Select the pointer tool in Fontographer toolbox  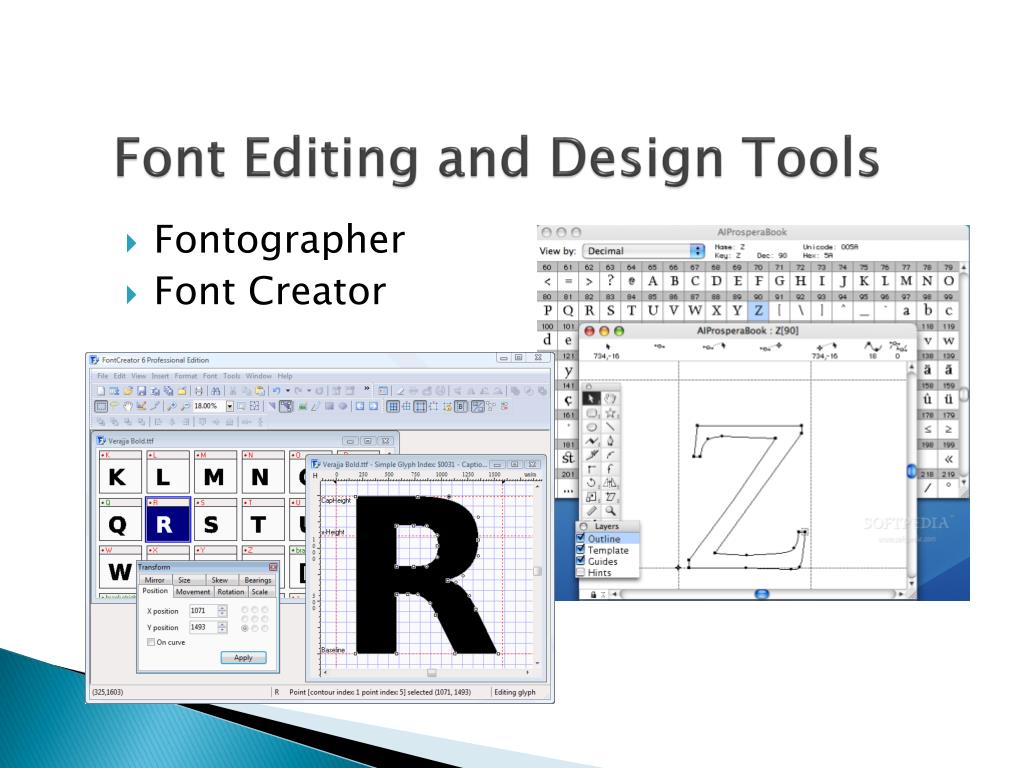591,398
